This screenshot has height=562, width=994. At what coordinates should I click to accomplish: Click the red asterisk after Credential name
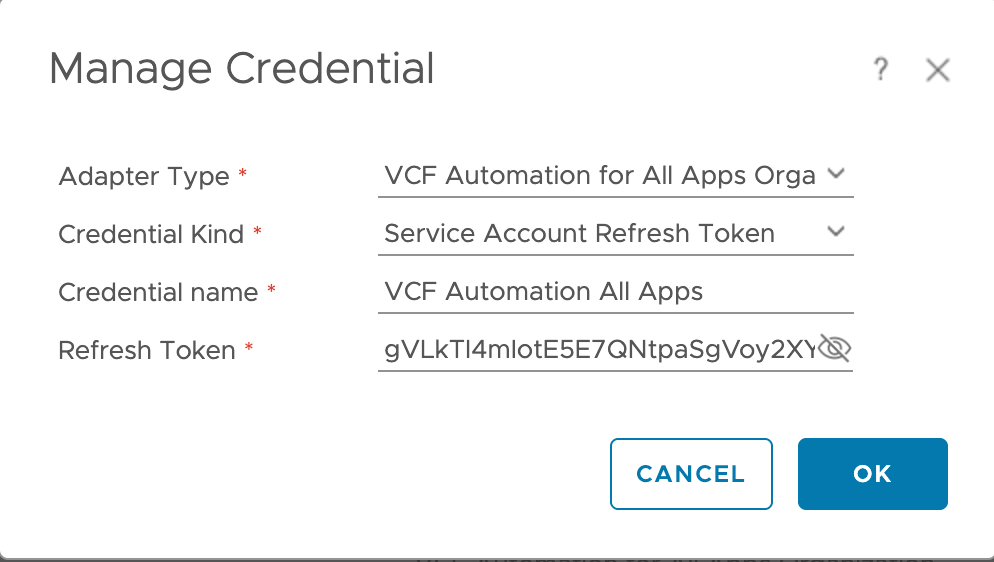[271, 291]
